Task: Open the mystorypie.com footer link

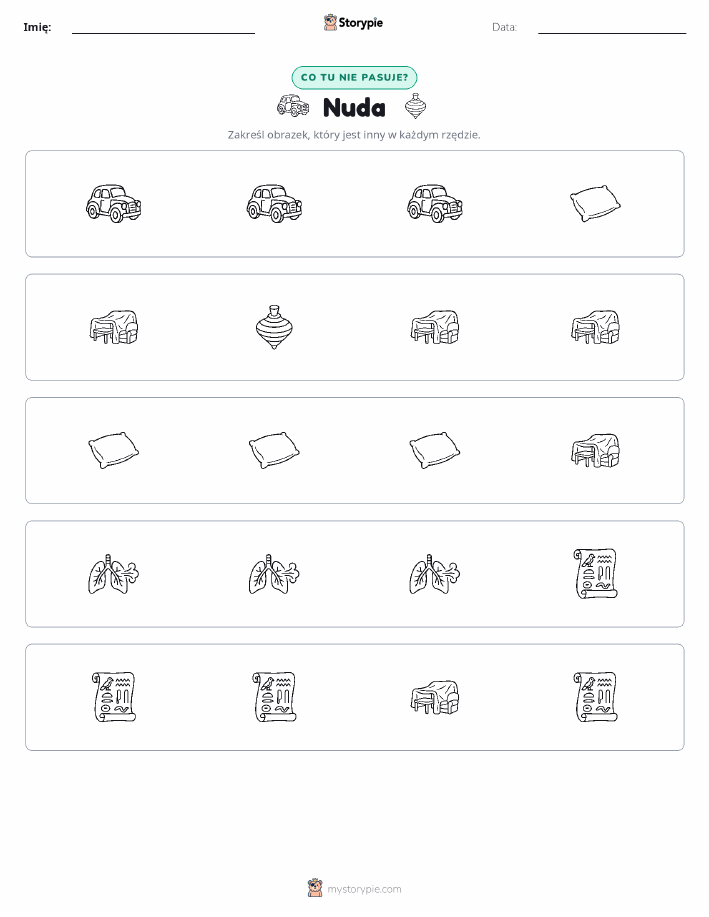Action: click(x=354, y=888)
